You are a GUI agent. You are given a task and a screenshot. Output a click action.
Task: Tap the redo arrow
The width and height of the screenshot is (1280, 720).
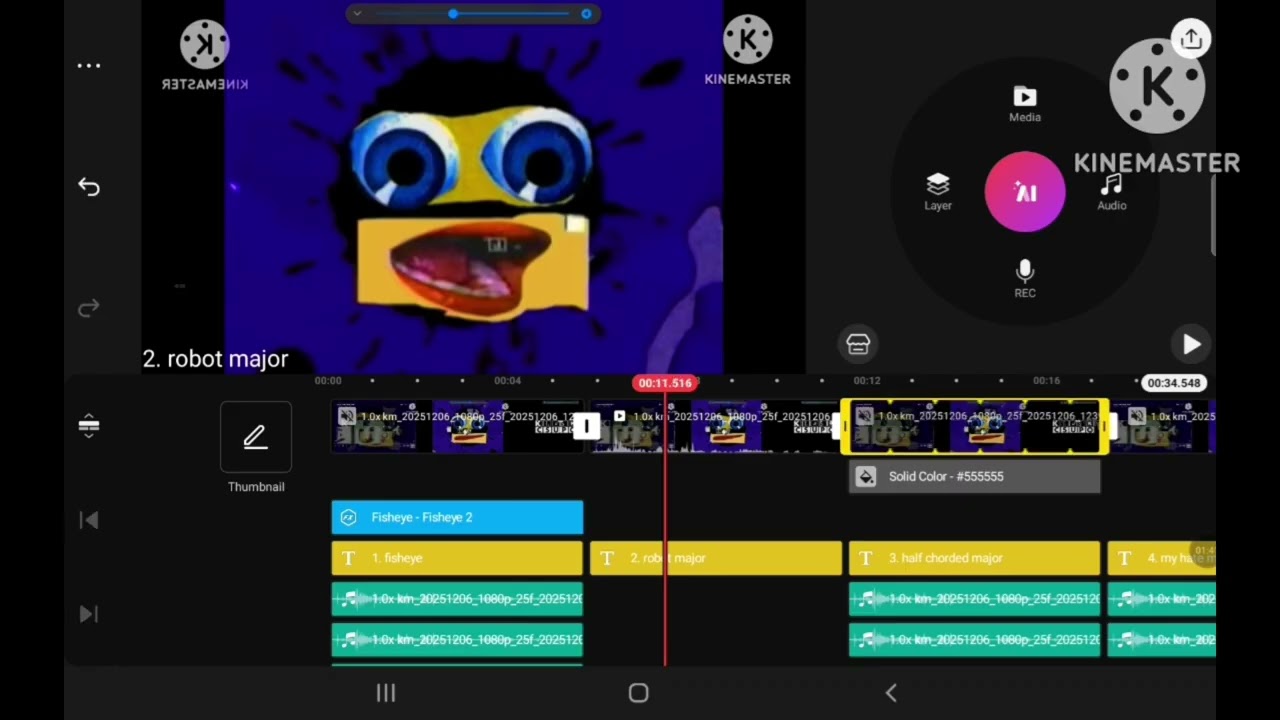[x=89, y=308]
